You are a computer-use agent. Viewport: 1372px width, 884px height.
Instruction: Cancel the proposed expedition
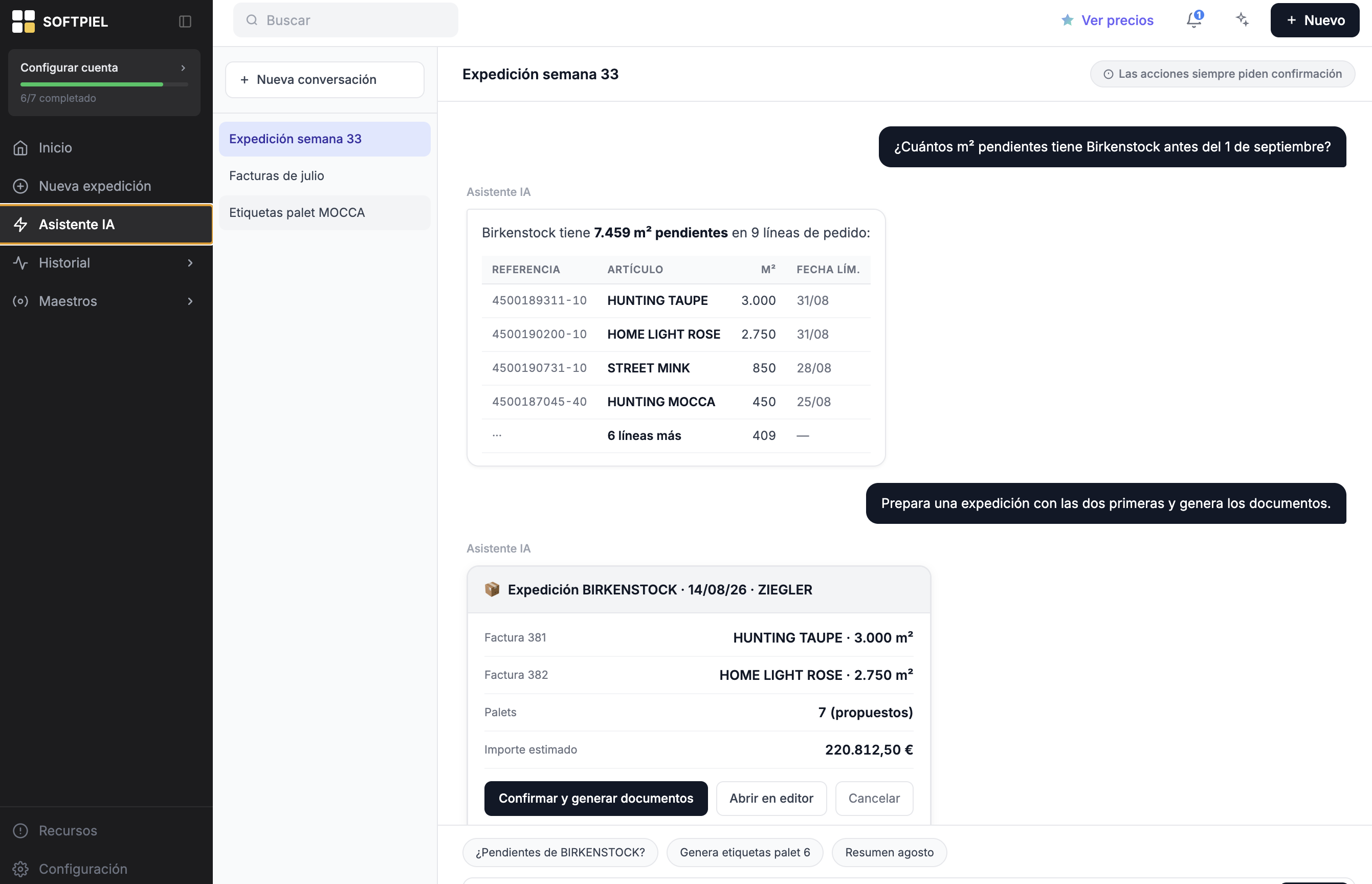pyautogui.click(x=874, y=798)
